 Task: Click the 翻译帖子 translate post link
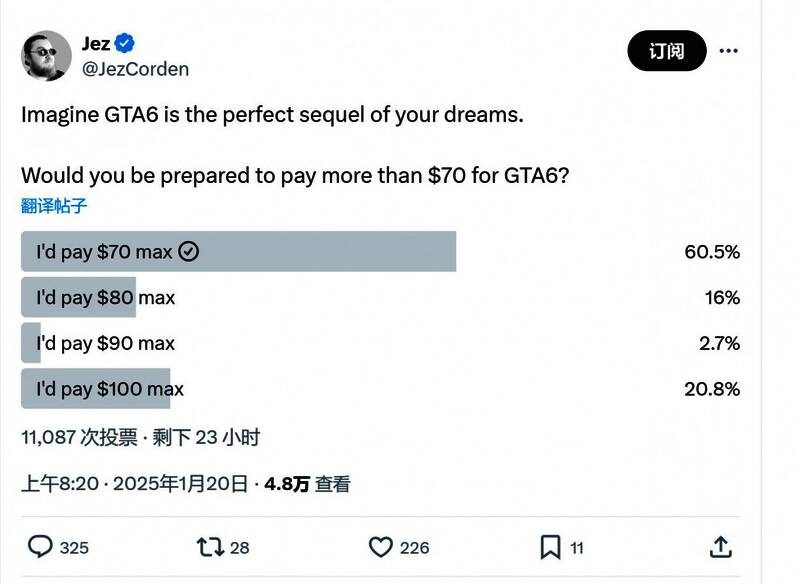pos(54,206)
